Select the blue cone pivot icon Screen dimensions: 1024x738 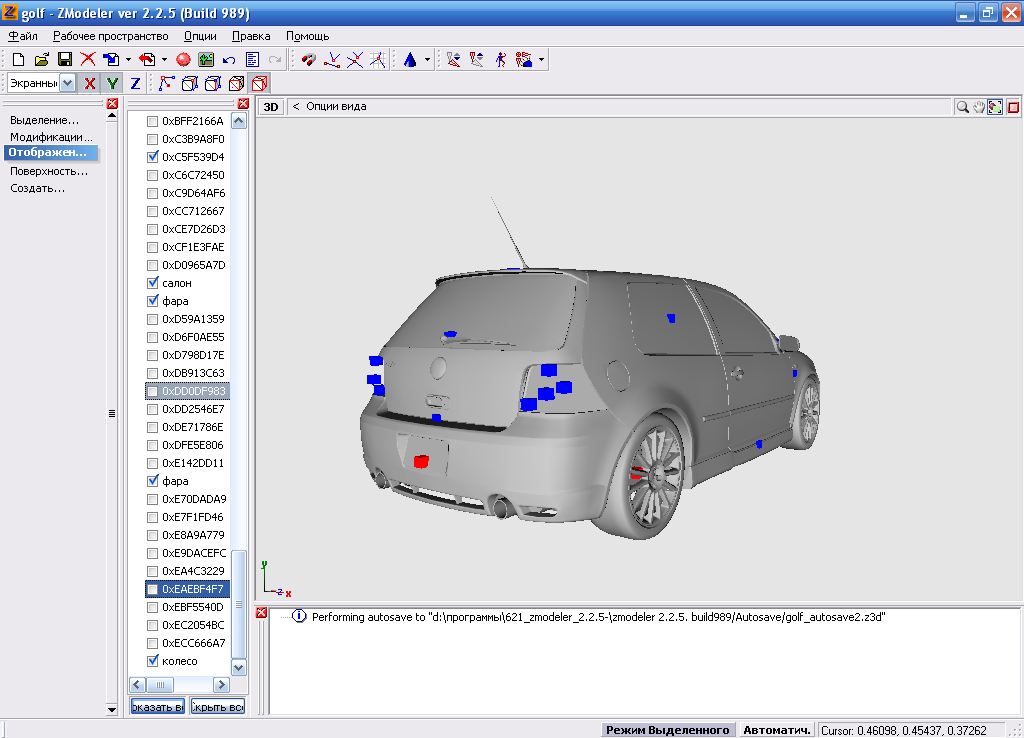[x=410, y=59]
